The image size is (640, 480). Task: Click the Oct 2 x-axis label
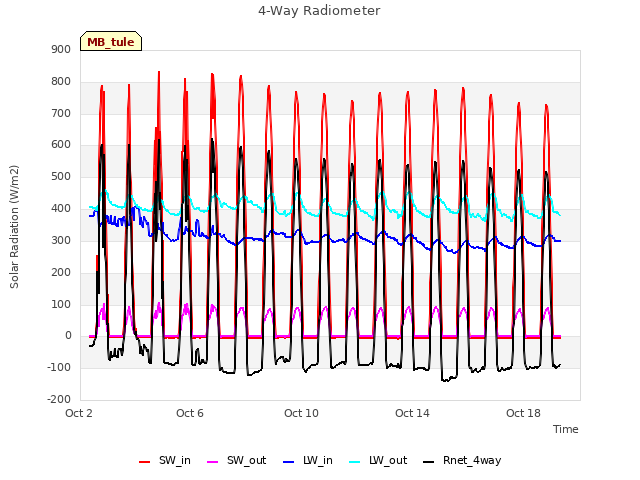(x=79, y=413)
